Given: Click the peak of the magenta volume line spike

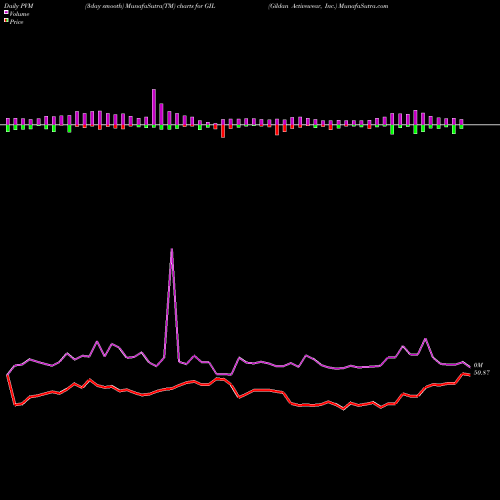Looking at the screenshot, I should (172, 249).
